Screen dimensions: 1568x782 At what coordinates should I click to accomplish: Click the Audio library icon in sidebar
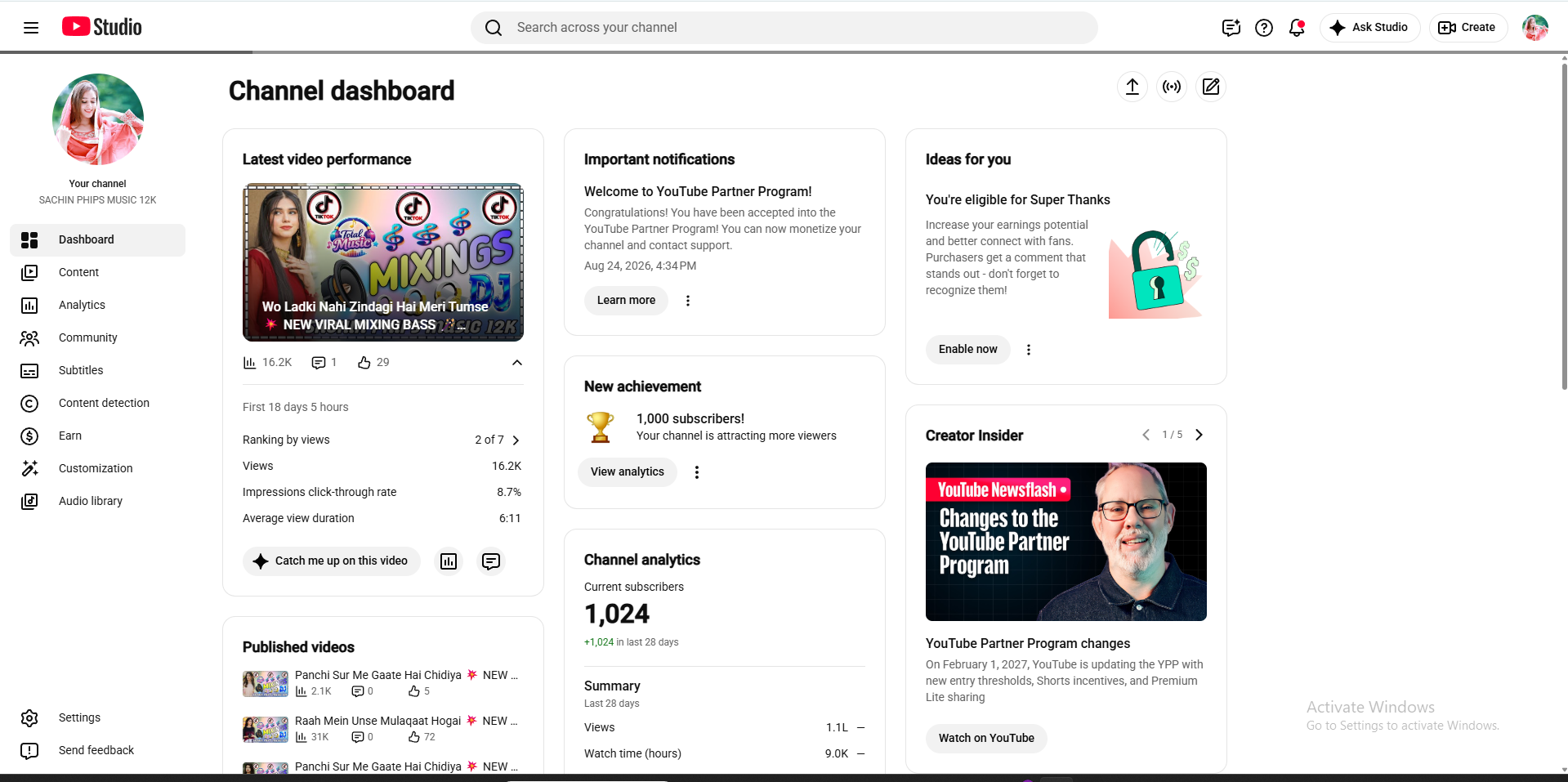tap(29, 502)
